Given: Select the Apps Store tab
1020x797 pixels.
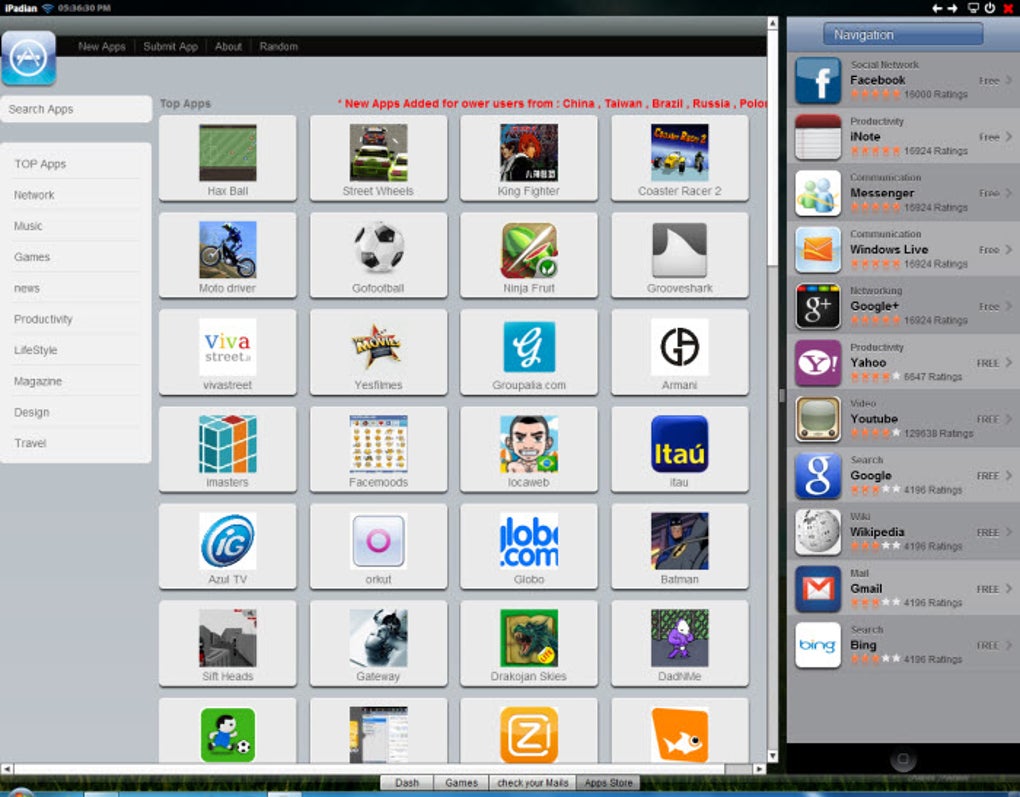Looking at the screenshot, I should (x=608, y=783).
